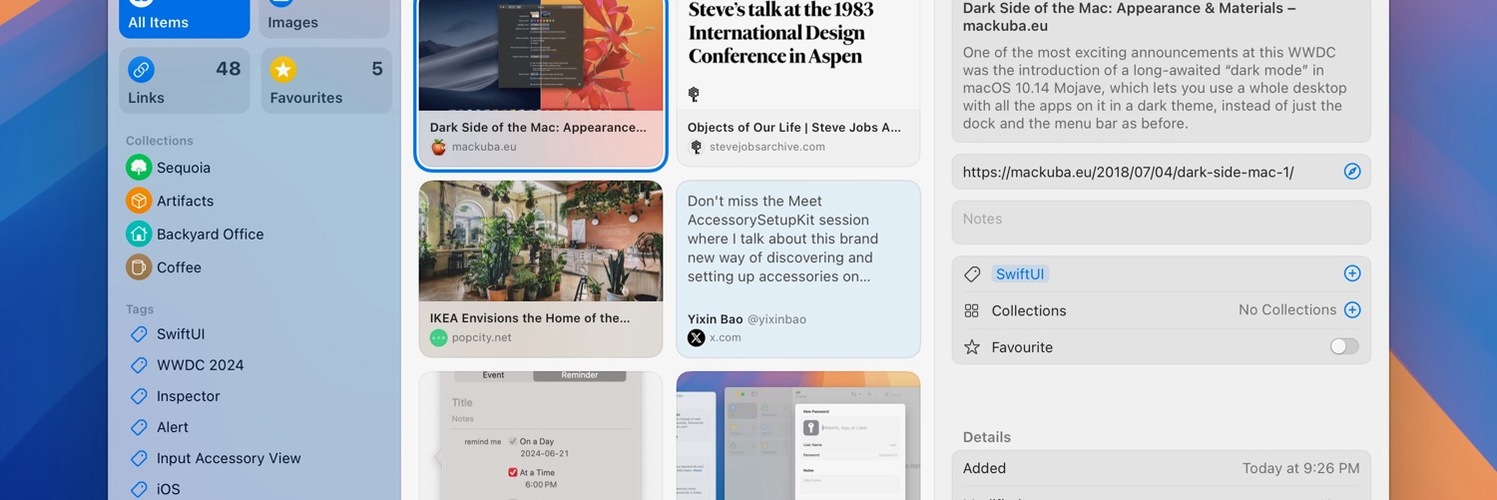Click the tag icon beside Input Accessory View
1497x500 pixels.
139,458
